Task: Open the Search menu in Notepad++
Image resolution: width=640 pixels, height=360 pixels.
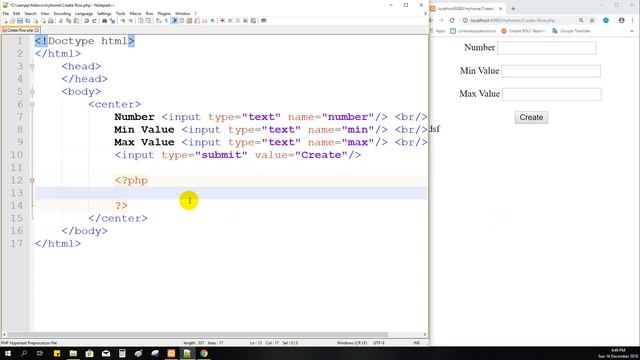Action: [30, 13]
